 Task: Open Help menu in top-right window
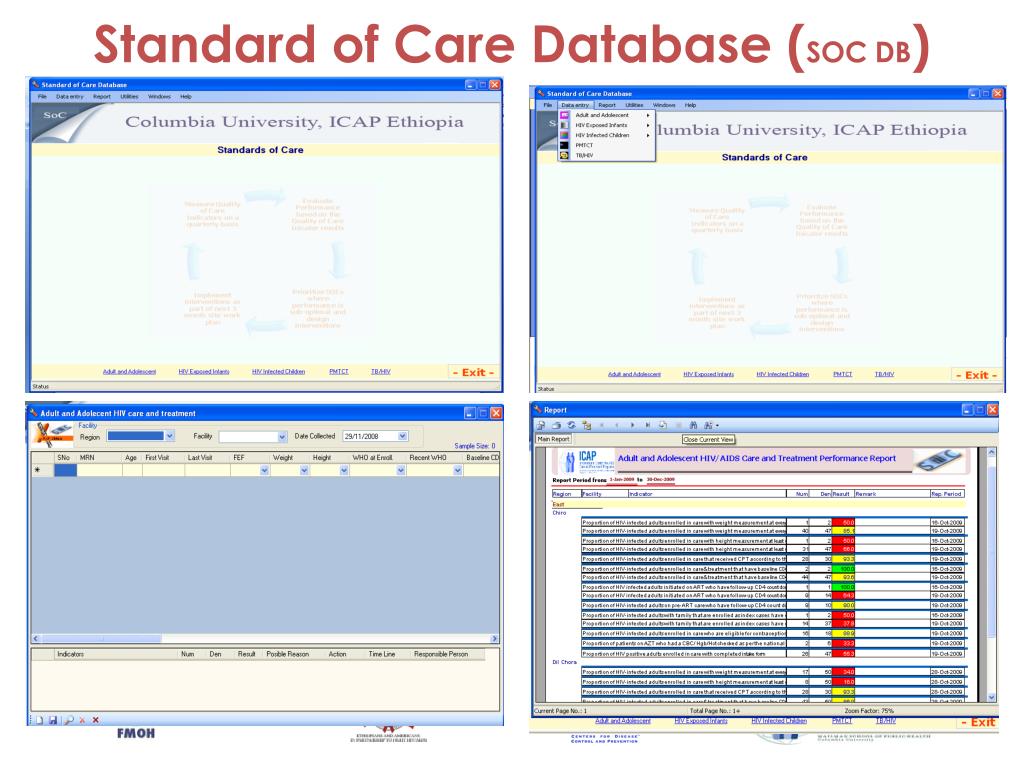point(690,105)
